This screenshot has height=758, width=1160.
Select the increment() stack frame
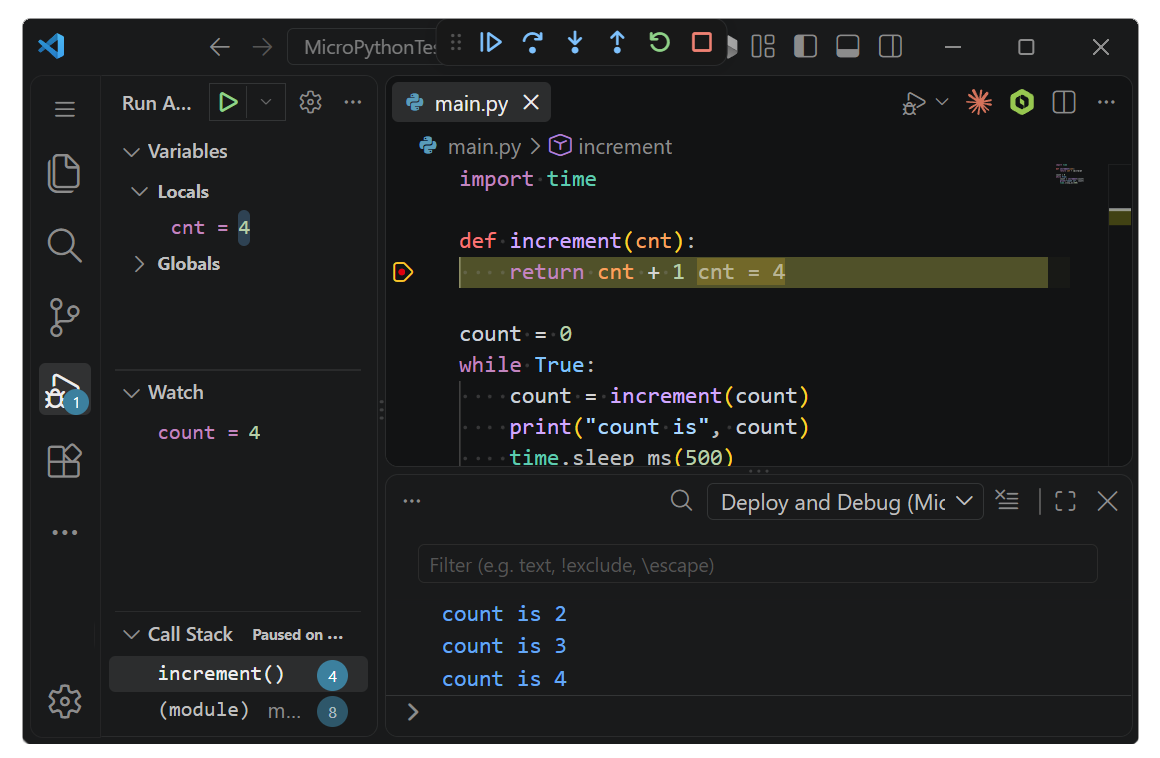(238, 674)
